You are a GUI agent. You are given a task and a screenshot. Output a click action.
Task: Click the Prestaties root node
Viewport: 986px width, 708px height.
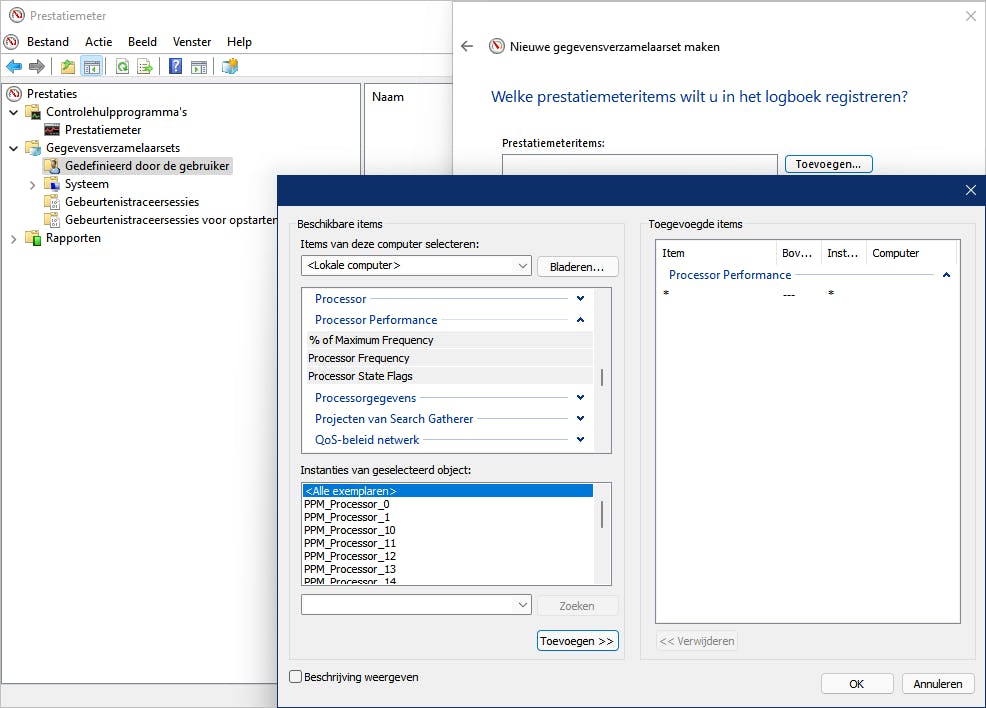[53, 93]
